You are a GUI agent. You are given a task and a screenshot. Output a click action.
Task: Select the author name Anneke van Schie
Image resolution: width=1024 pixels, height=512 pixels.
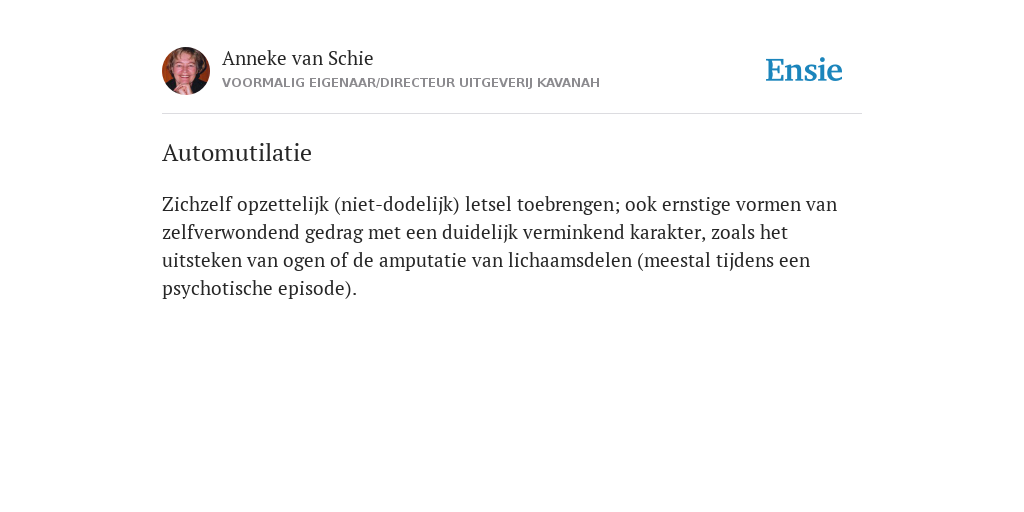pyautogui.click(x=298, y=58)
